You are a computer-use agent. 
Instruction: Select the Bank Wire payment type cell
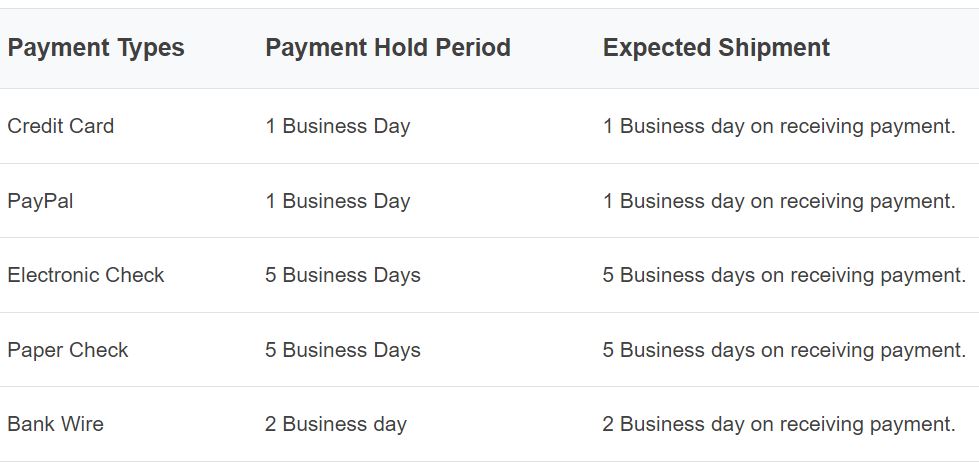tap(56, 424)
